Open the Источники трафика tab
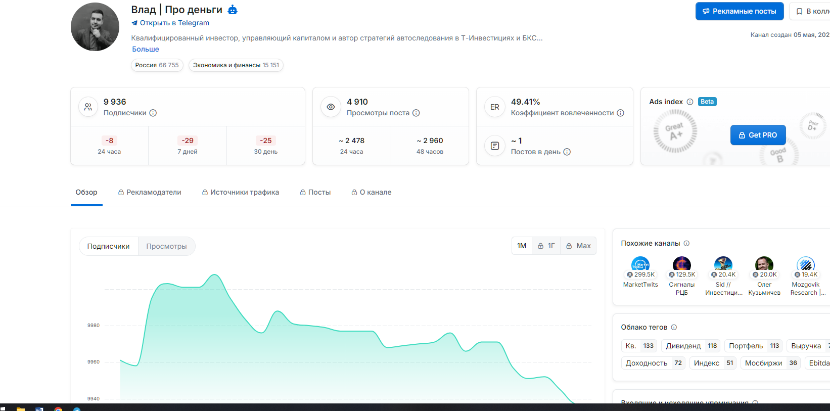The height and width of the screenshot is (411, 830). (240, 192)
